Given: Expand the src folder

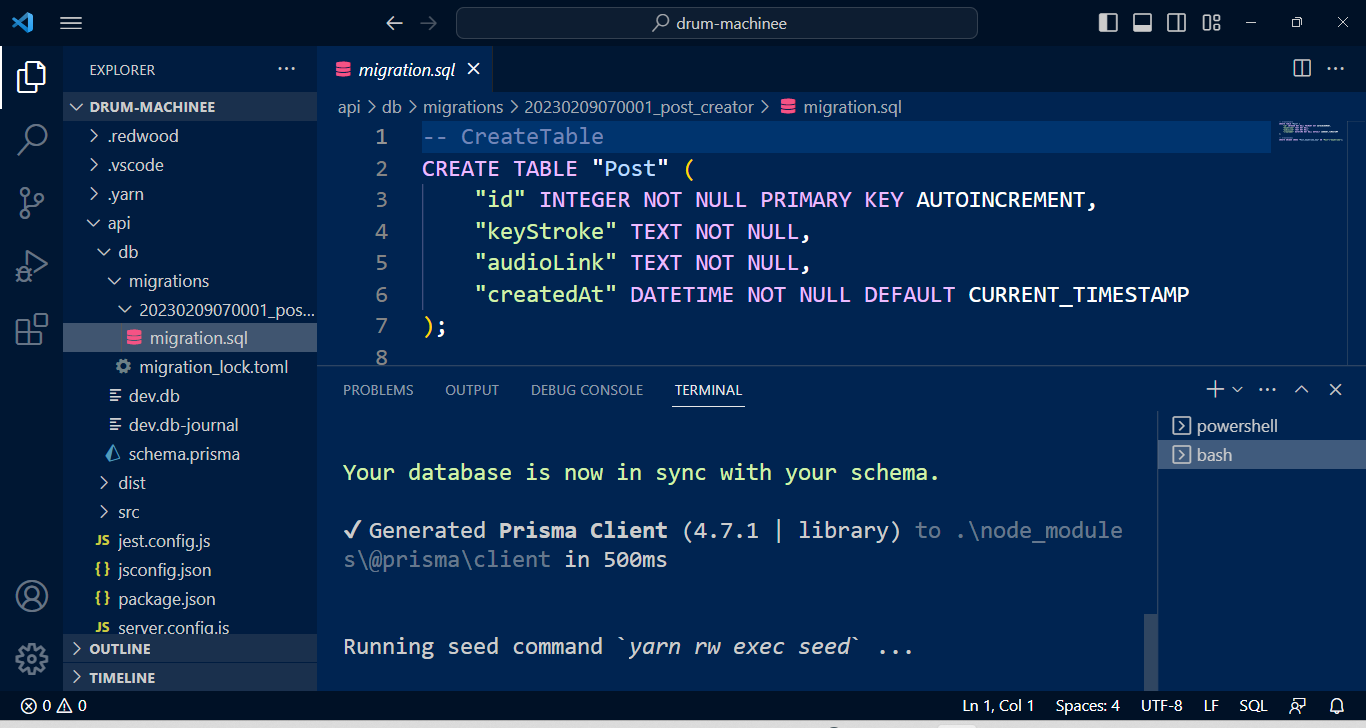Looking at the screenshot, I should click(190, 512).
